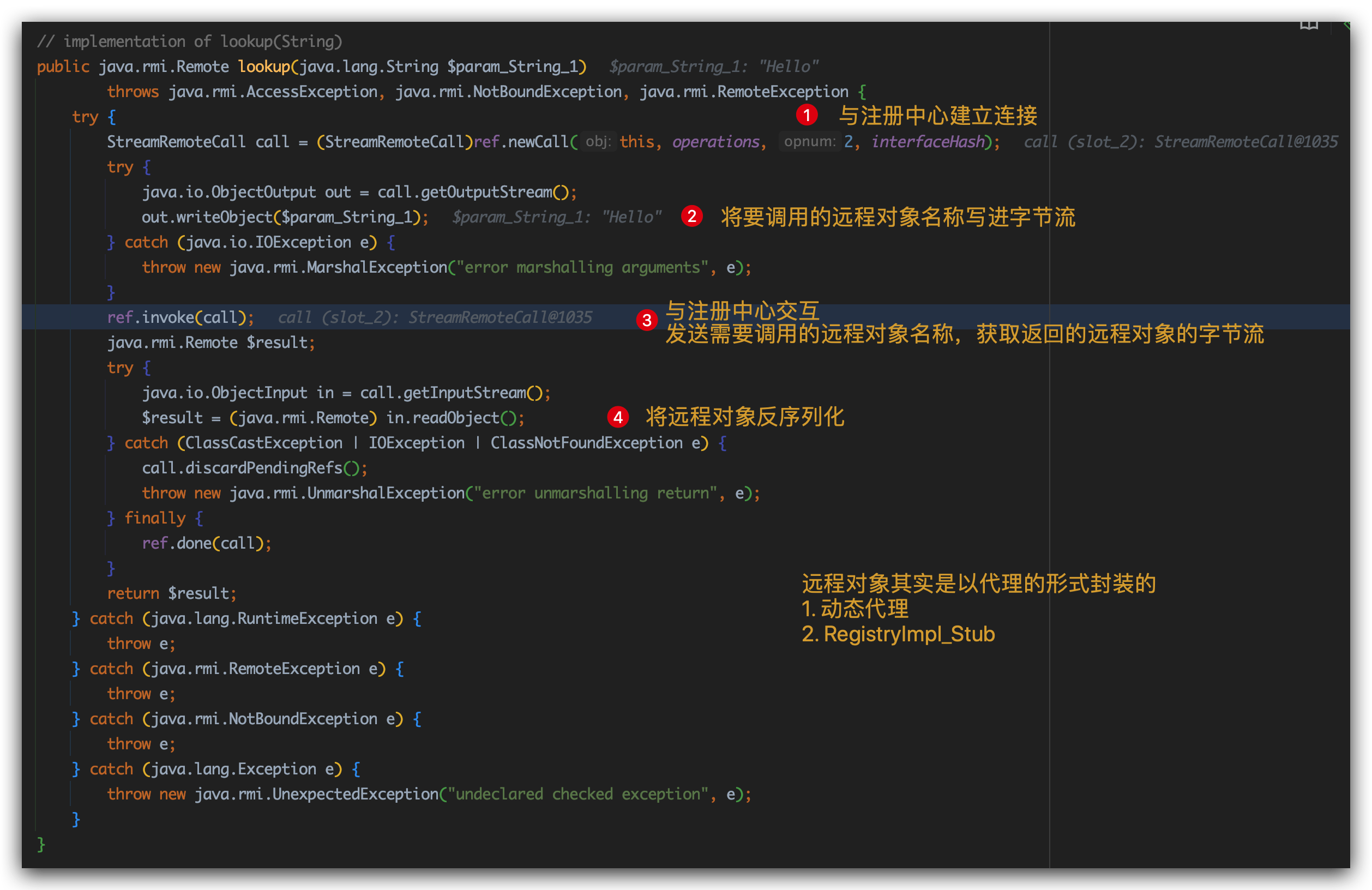
Task: Click the "operations" argument
Action: pos(716,142)
